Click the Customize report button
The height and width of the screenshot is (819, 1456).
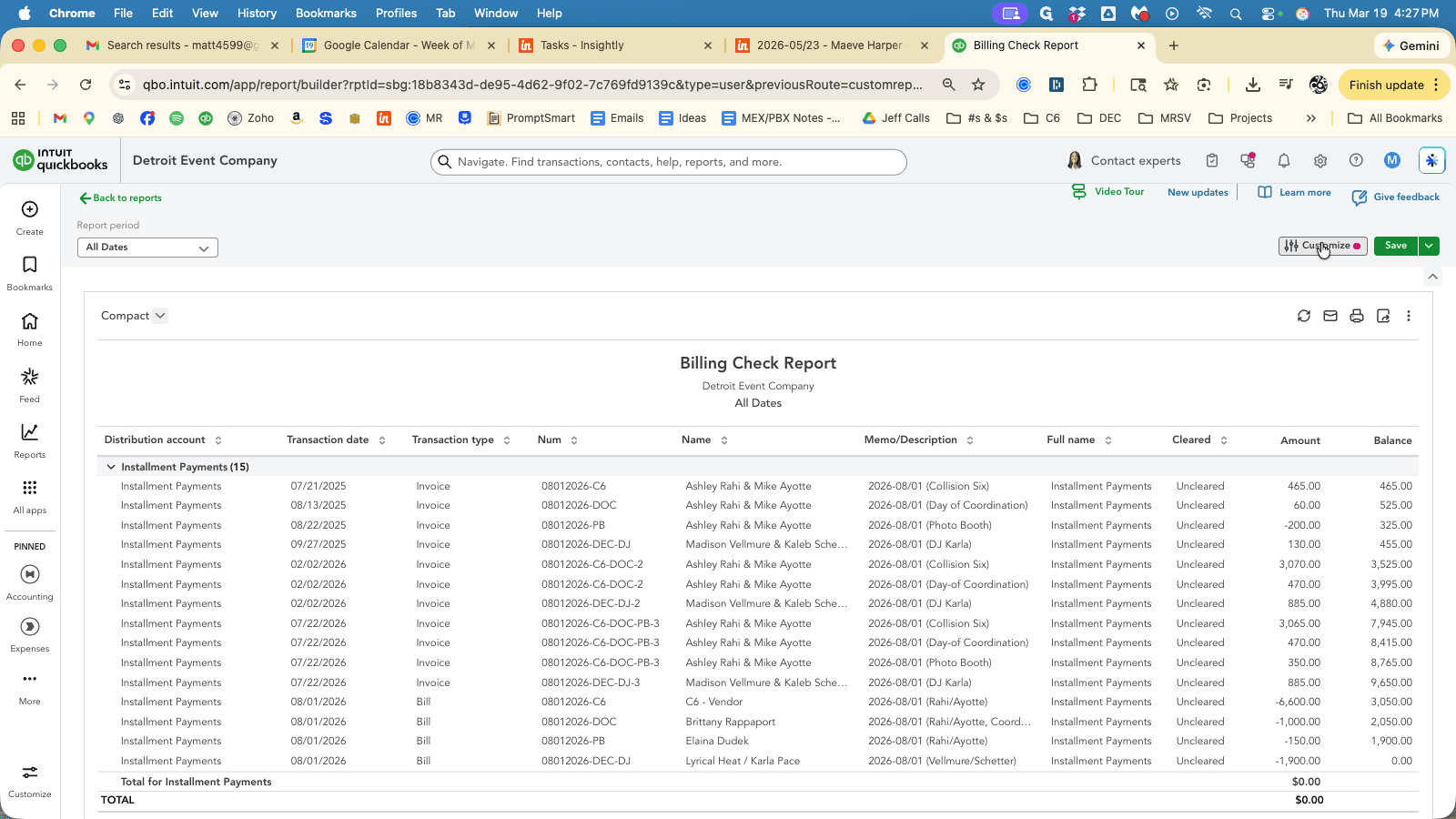pyautogui.click(x=1322, y=246)
